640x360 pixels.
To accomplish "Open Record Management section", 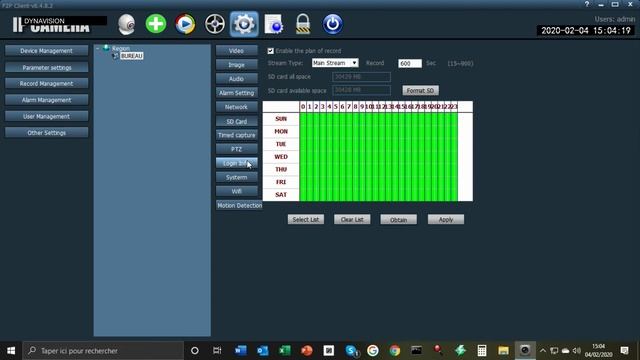I will point(47,83).
